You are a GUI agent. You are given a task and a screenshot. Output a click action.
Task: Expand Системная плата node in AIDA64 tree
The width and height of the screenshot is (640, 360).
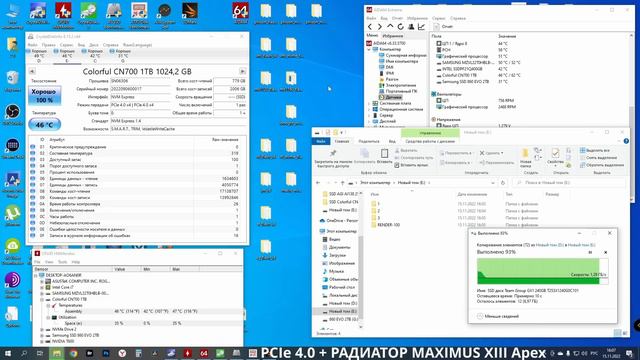(369, 104)
